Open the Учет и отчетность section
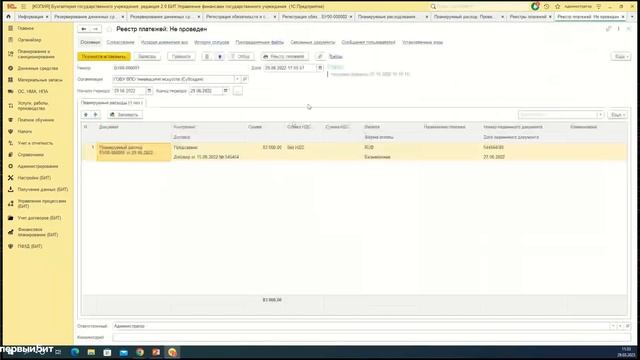The width and height of the screenshot is (640, 360). click(x=35, y=143)
